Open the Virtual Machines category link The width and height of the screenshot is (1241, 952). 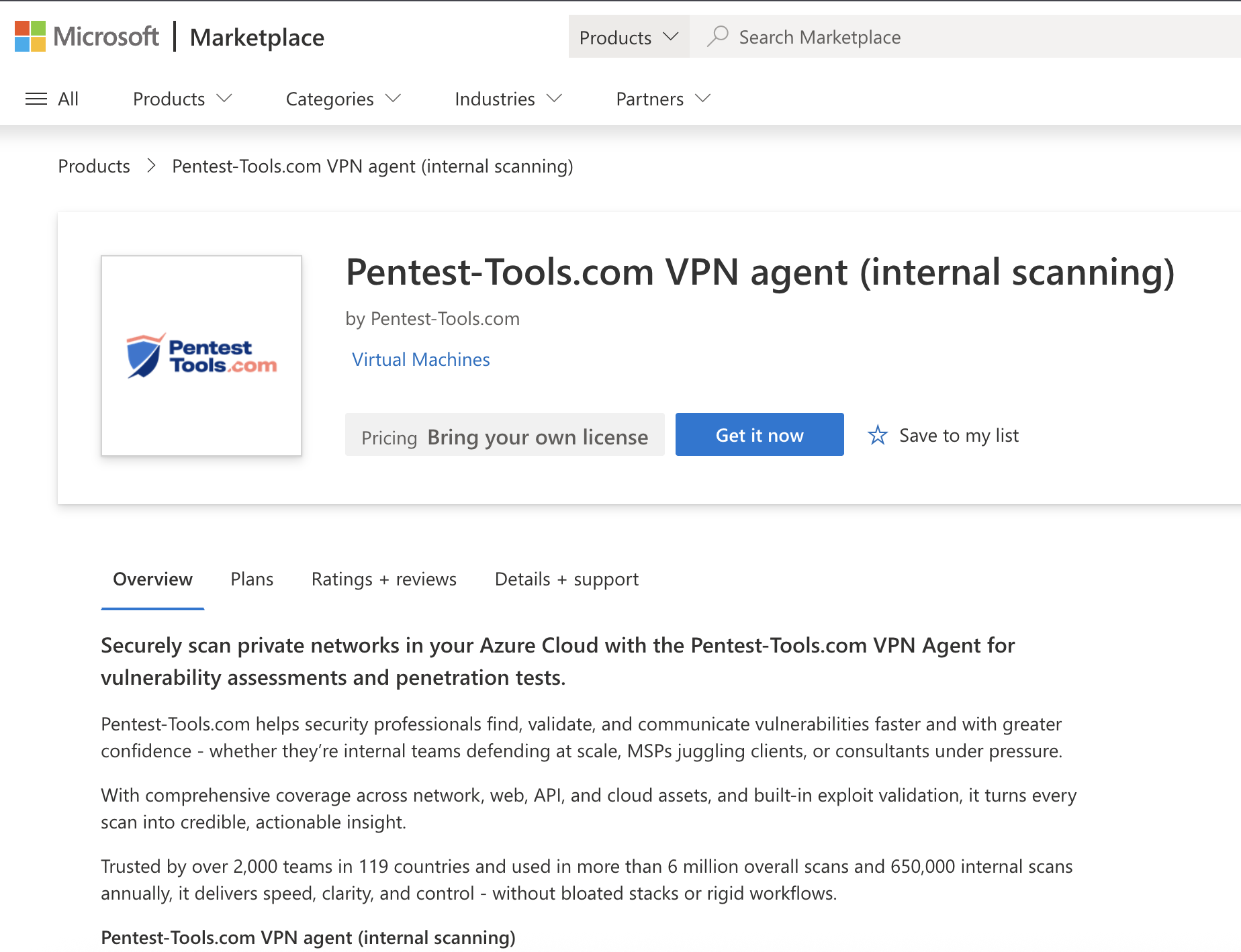pos(420,359)
